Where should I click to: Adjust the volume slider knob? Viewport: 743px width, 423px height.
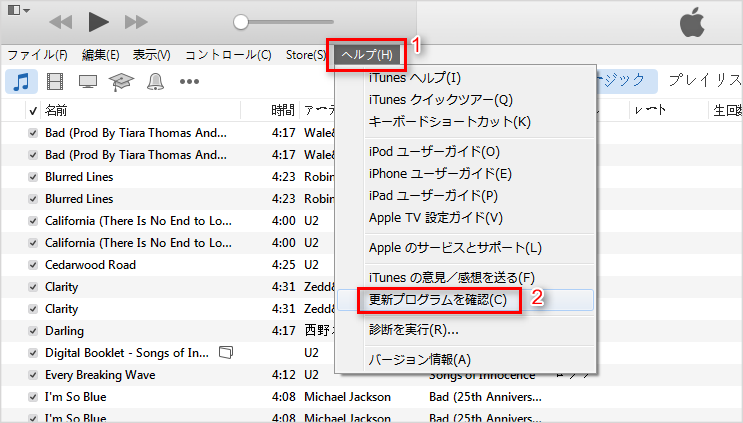pos(241,22)
